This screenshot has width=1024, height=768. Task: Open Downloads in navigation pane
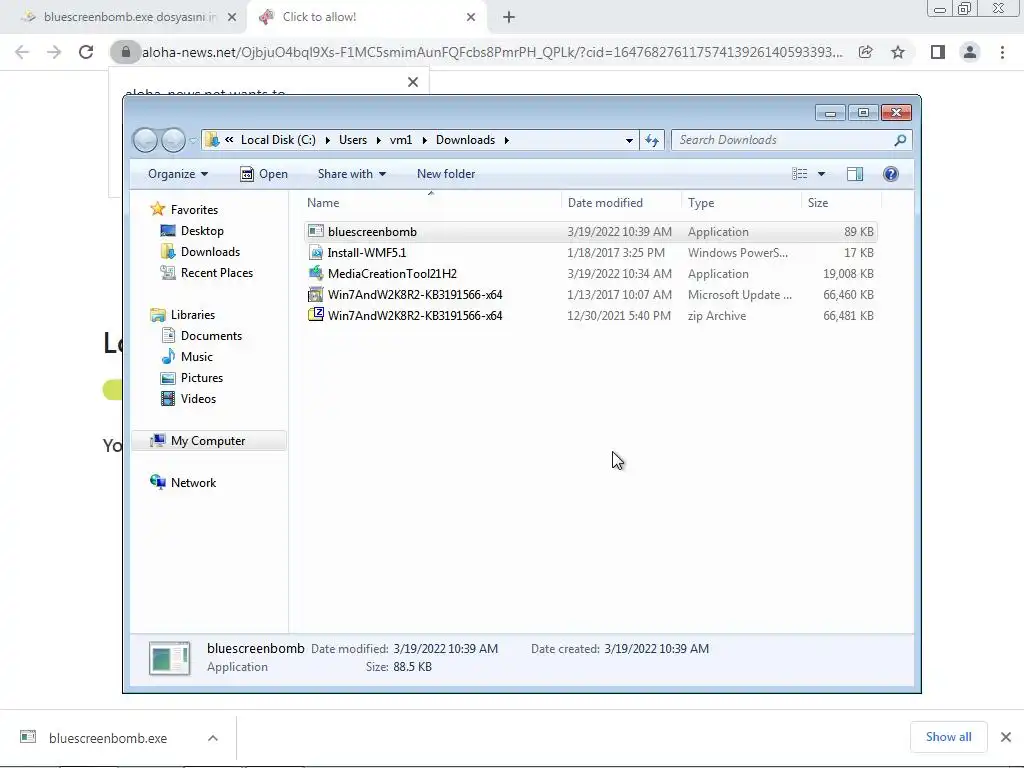tap(200, 251)
